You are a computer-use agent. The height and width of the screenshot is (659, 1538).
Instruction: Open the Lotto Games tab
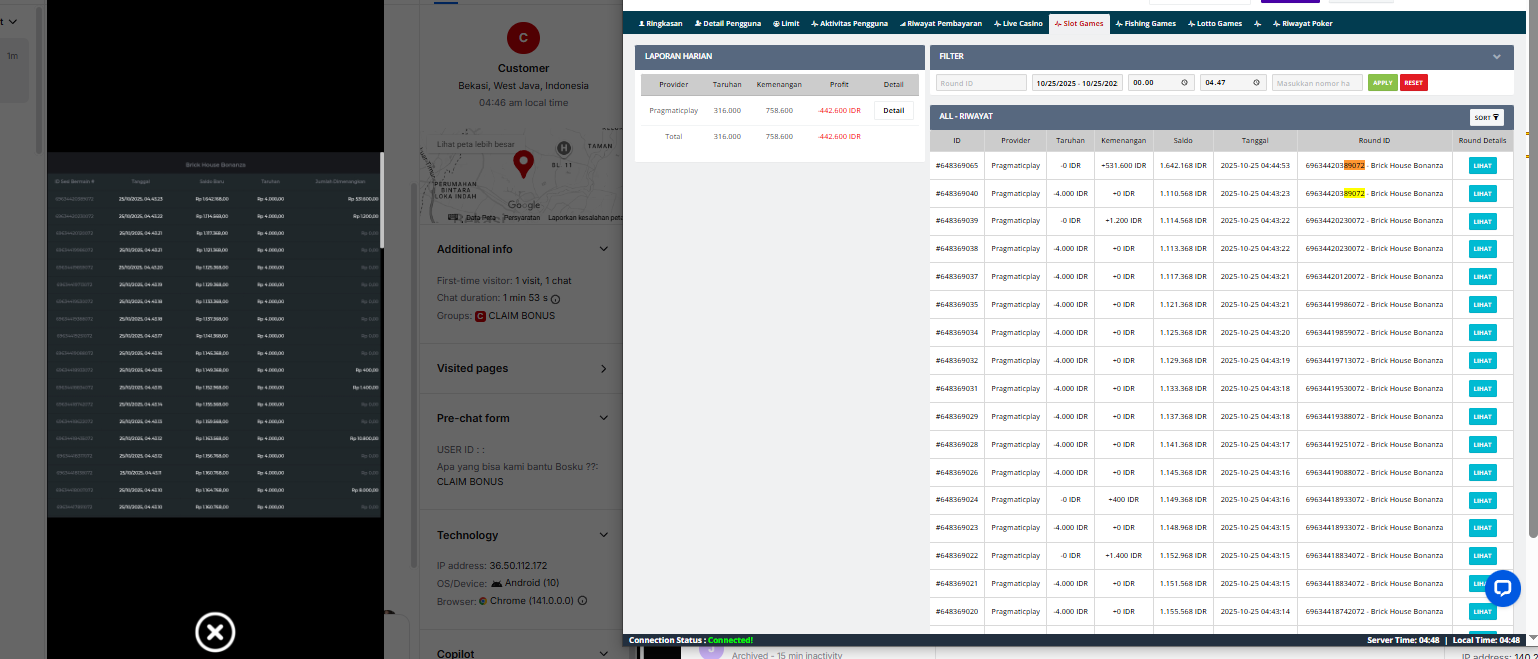(x=1215, y=23)
